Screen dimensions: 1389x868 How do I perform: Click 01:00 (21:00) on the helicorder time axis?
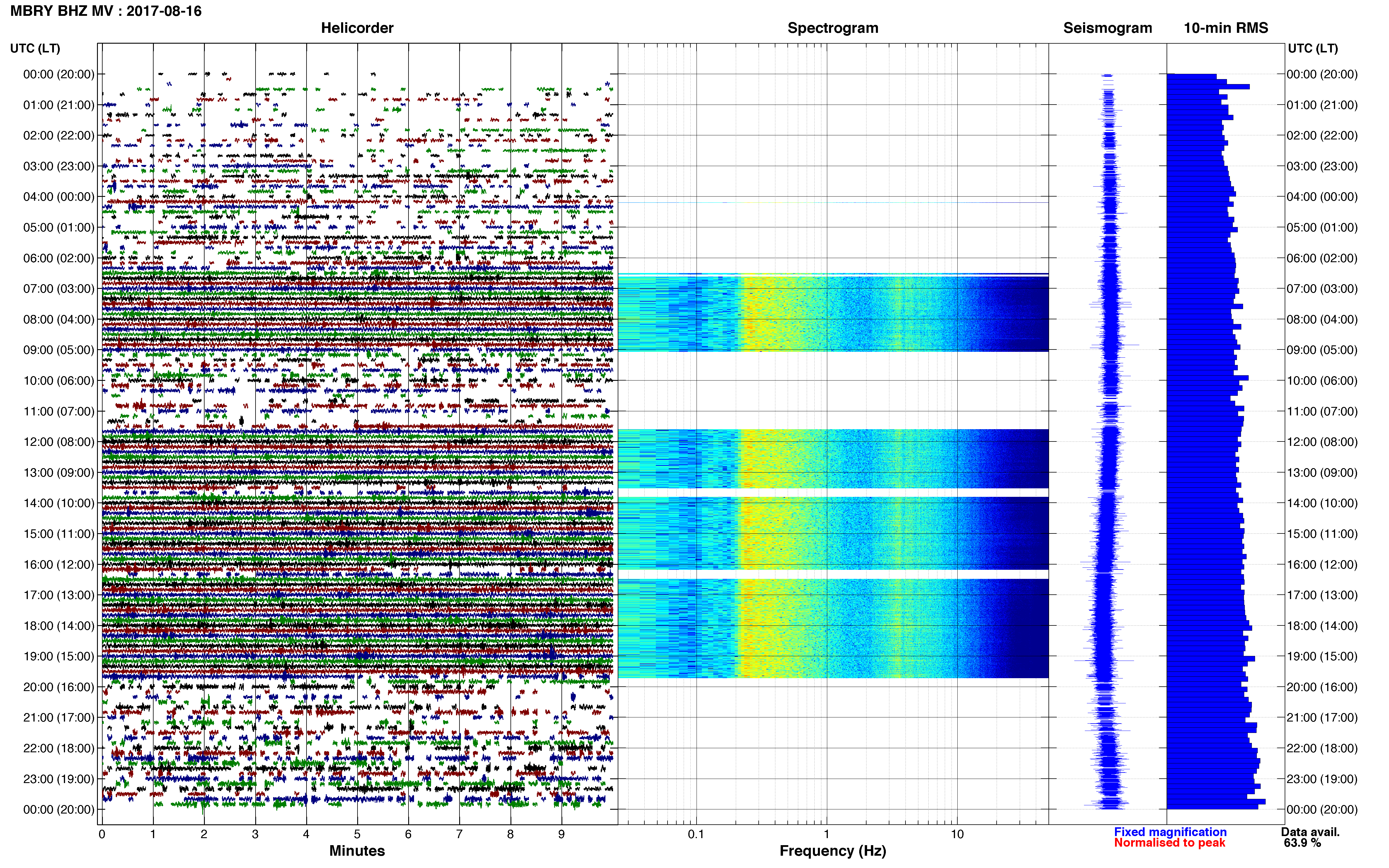pyautogui.click(x=59, y=105)
